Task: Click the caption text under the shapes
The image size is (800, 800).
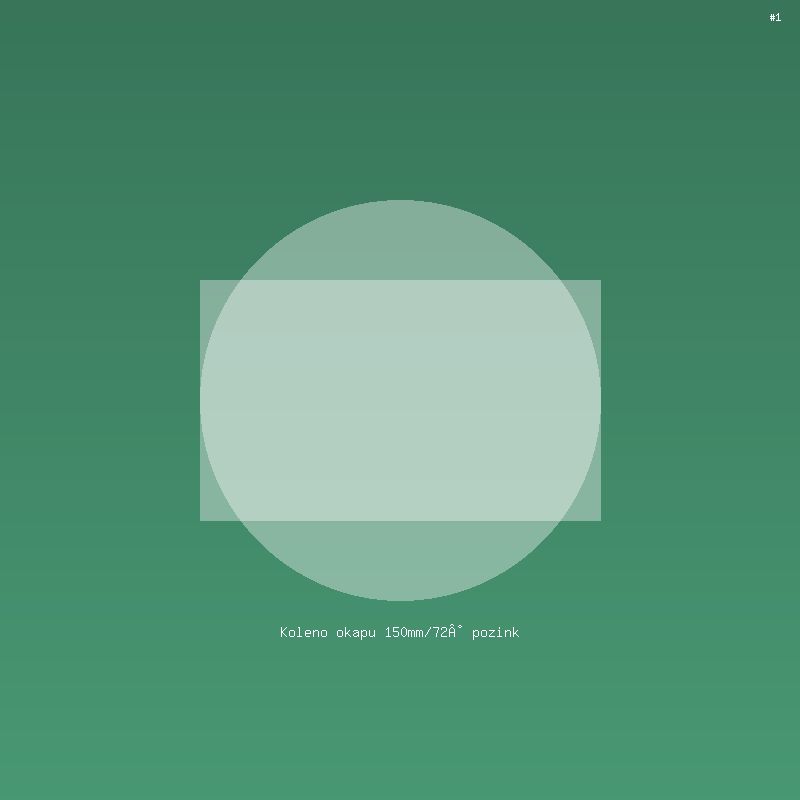Action: click(x=399, y=632)
